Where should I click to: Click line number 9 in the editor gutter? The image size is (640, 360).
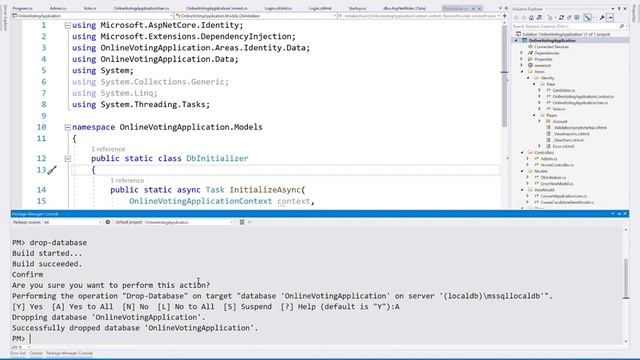click(43, 116)
